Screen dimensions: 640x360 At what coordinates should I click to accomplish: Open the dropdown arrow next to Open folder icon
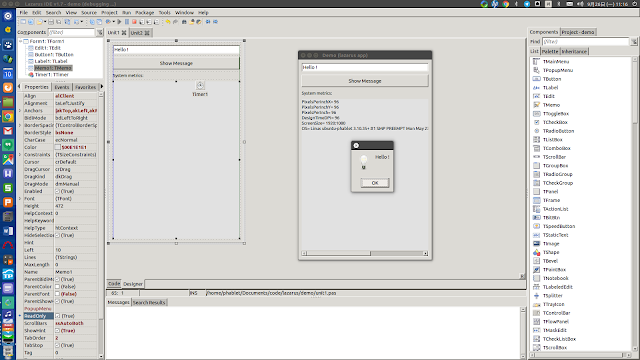tap(45, 22)
